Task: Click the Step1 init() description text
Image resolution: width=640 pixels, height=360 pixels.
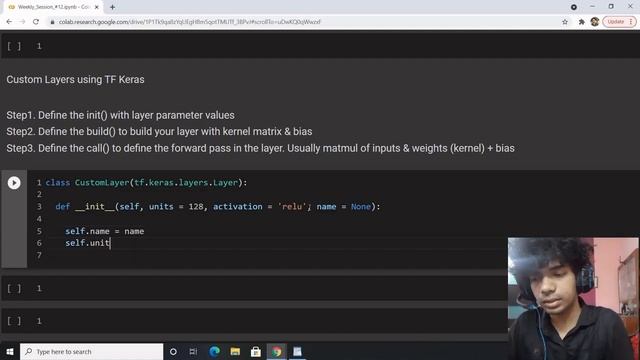Action: pyautogui.click(x=120, y=115)
